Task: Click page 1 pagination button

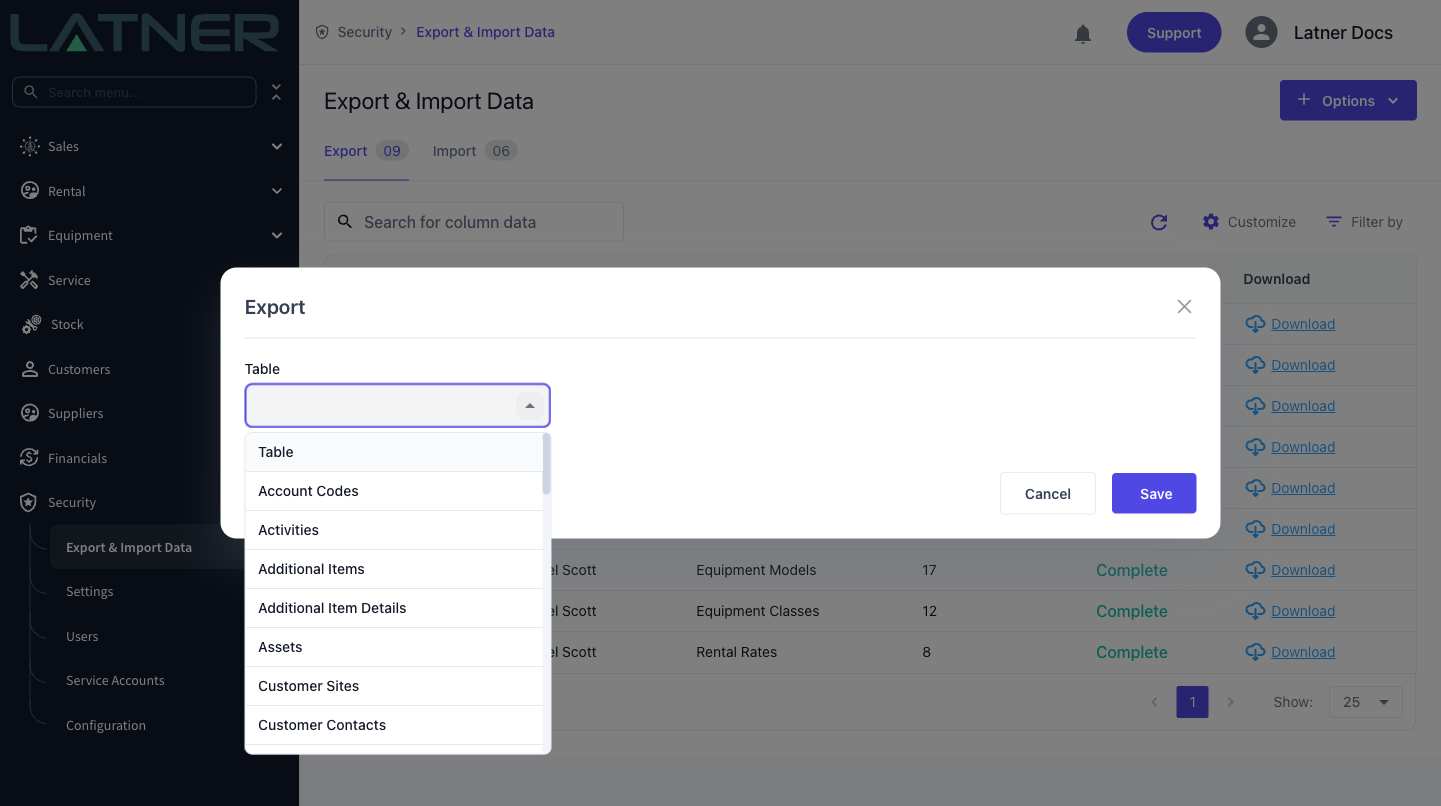Action: [x=1192, y=702]
